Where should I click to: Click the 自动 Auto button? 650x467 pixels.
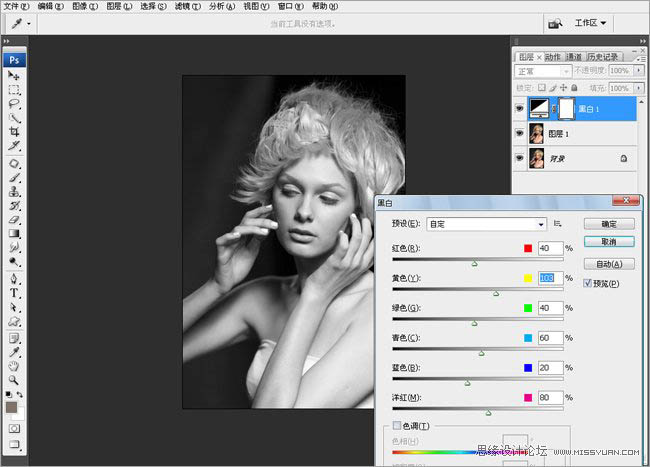(609, 264)
